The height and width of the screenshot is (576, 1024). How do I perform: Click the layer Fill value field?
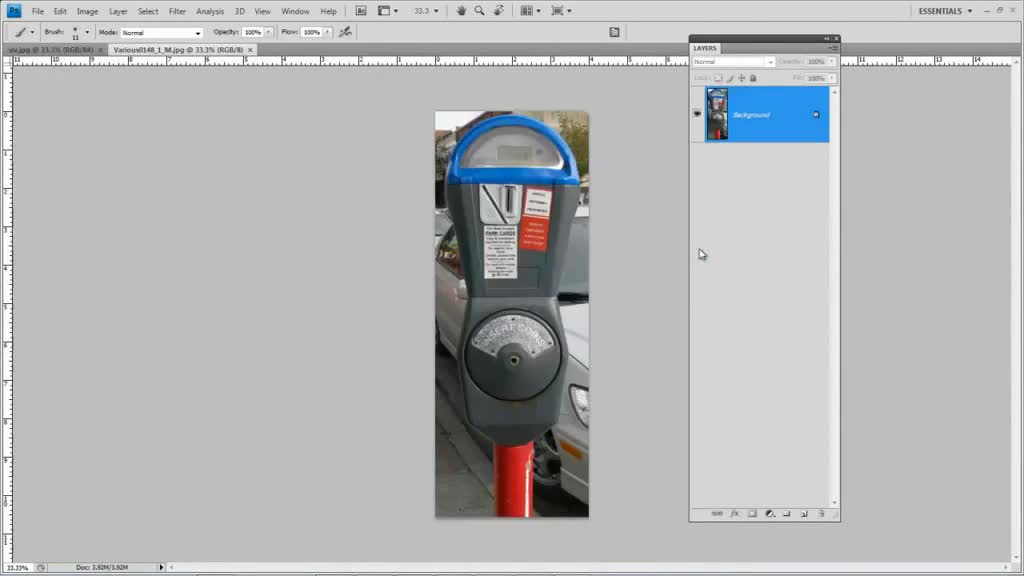(816, 78)
